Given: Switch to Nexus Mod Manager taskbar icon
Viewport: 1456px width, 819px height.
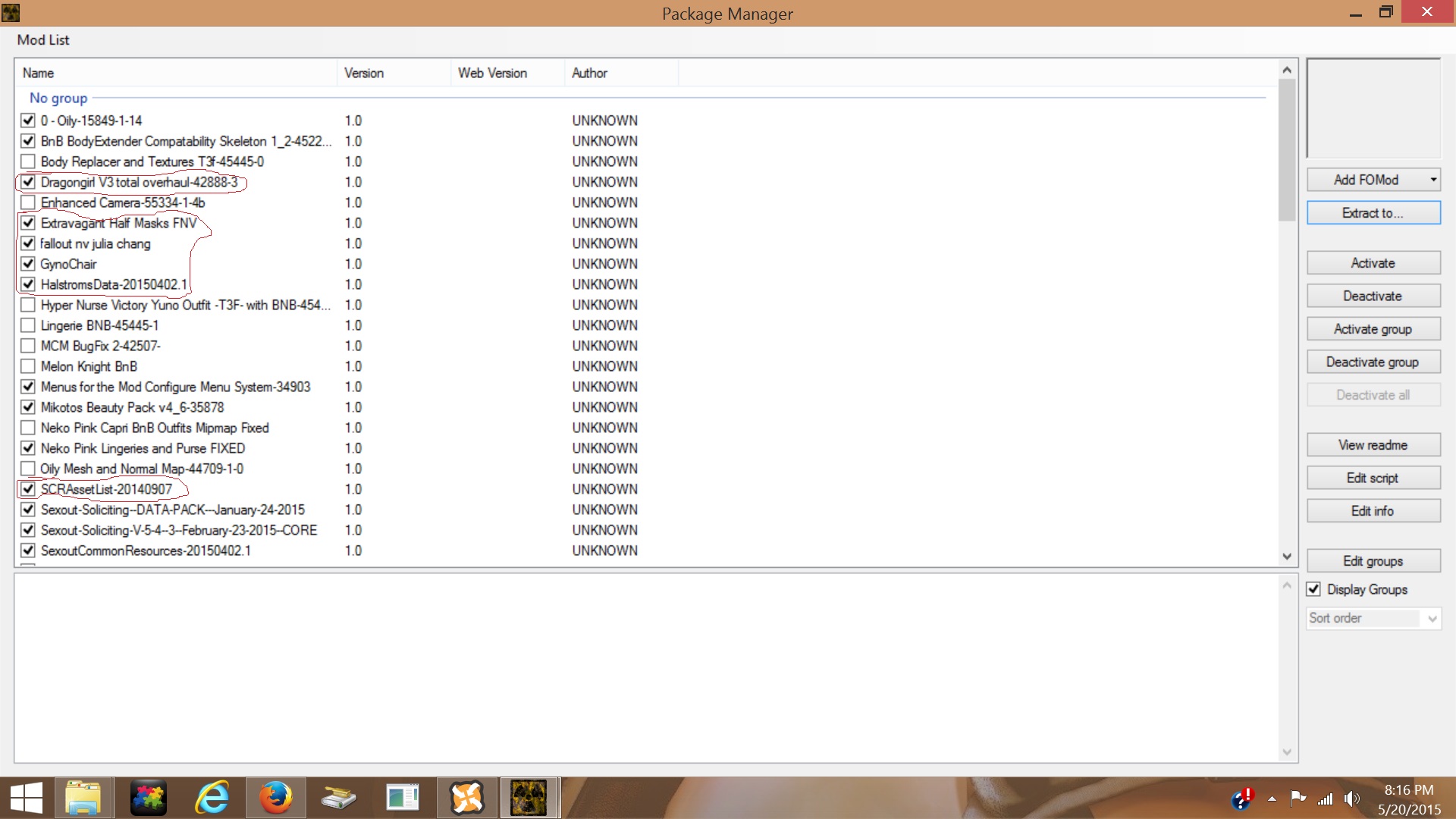Looking at the screenshot, I should point(466,798).
